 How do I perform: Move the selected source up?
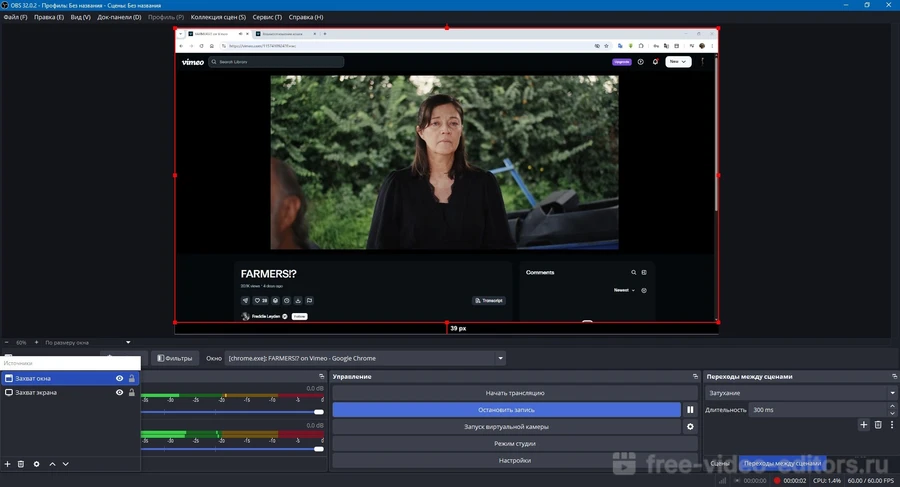(x=53, y=464)
